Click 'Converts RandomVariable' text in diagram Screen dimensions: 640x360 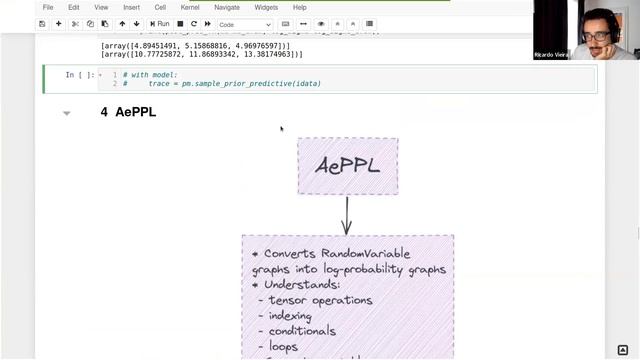(337, 253)
